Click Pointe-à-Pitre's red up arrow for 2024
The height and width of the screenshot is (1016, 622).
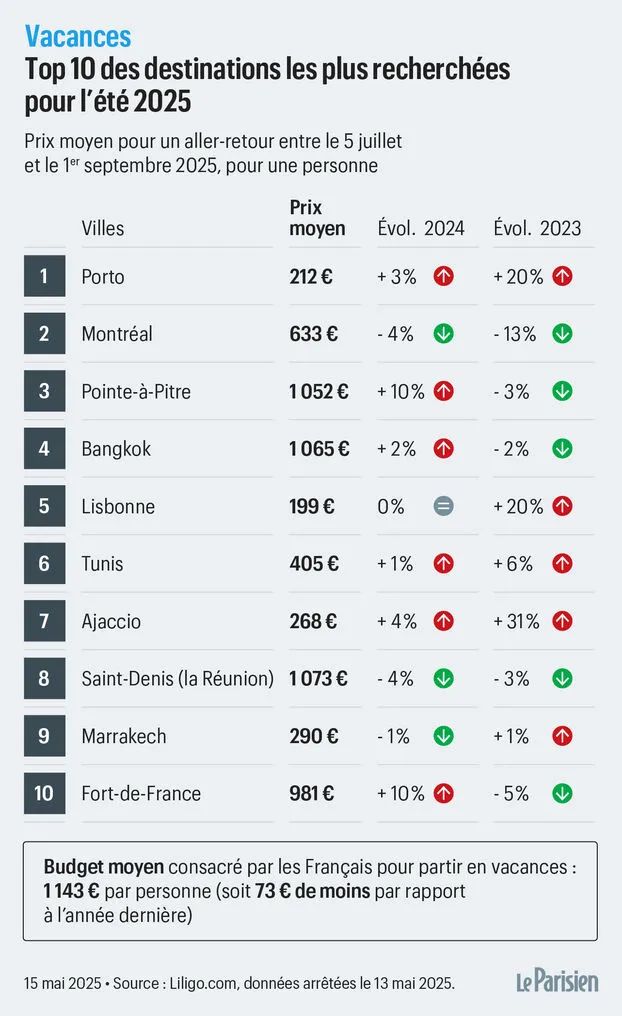pyautogui.click(x=443, y=391)
